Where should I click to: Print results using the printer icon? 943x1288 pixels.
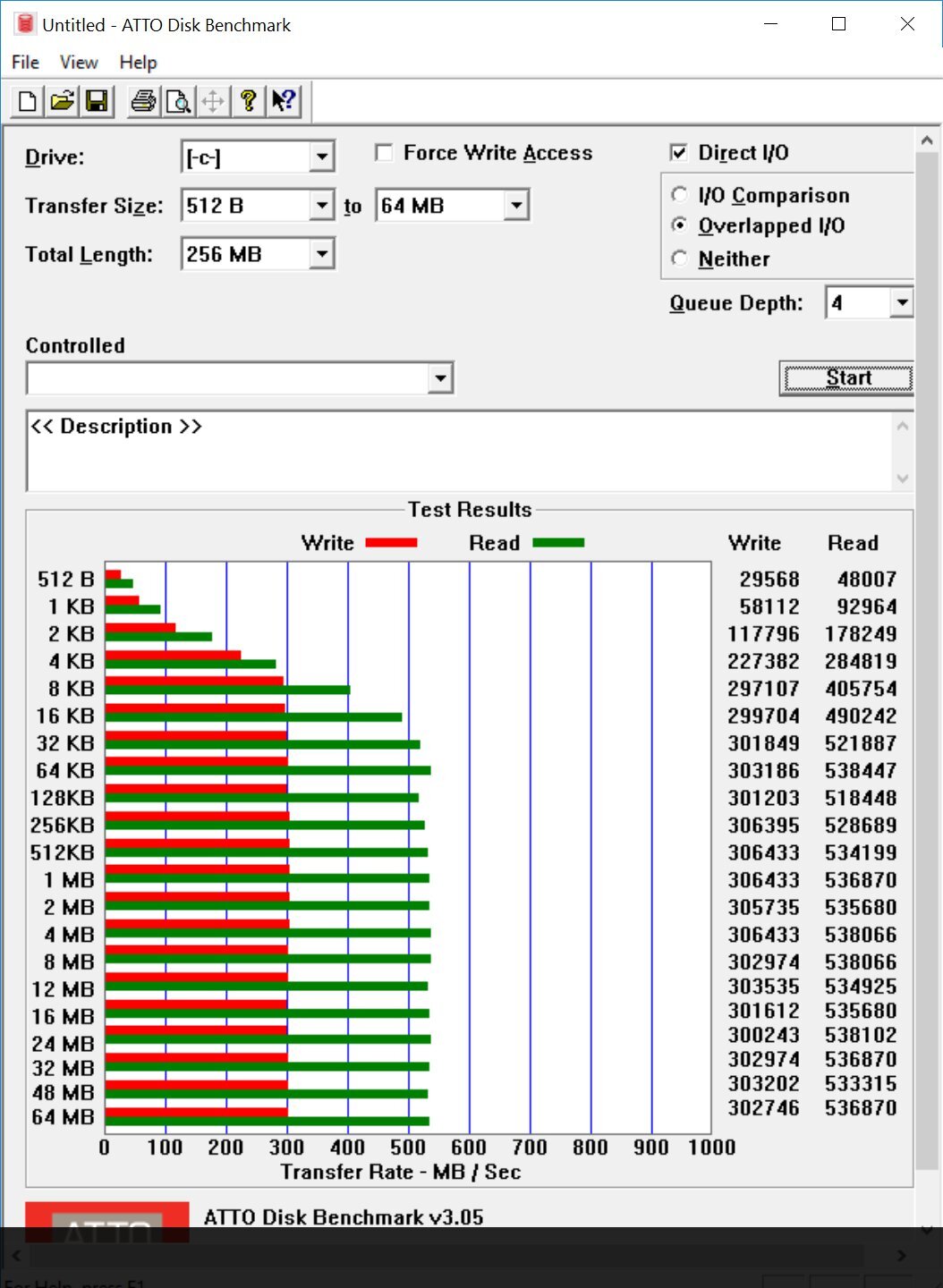click(143, 101)
